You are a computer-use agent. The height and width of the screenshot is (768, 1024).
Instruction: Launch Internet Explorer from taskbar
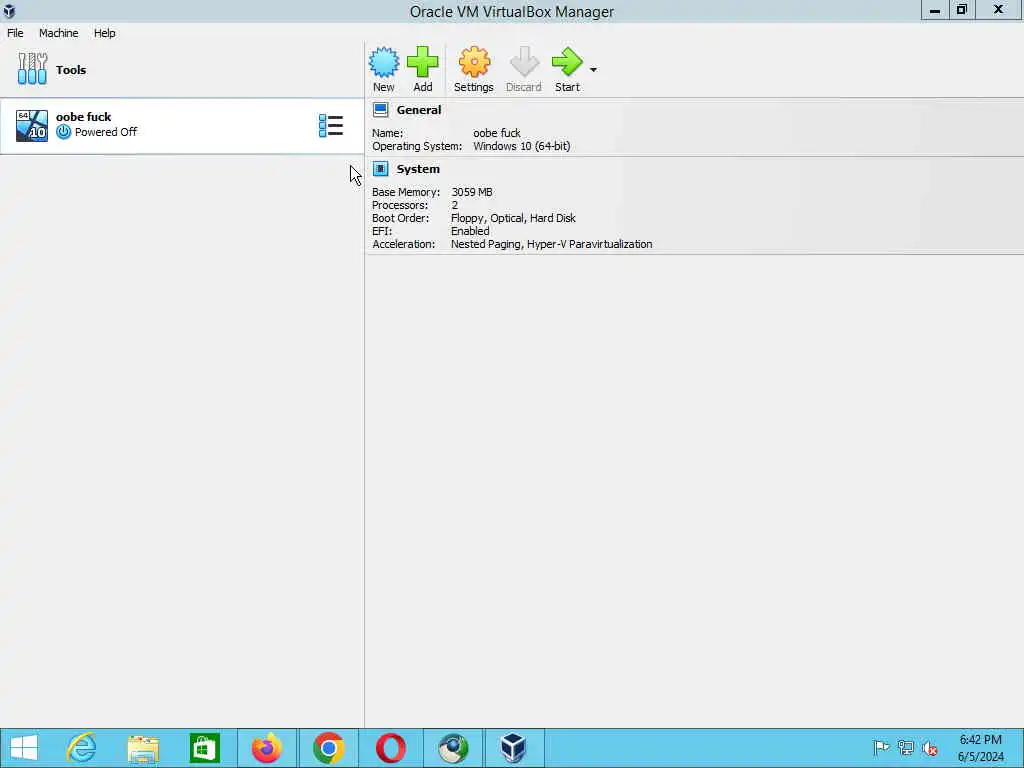pos(82,748)
